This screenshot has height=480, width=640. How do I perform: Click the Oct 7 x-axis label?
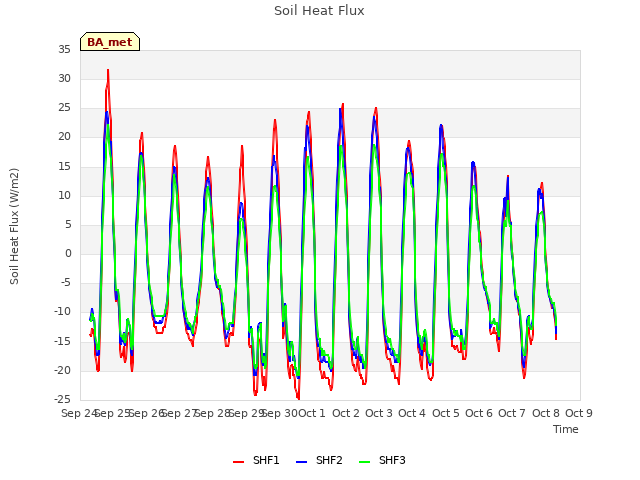pos(512,413)
